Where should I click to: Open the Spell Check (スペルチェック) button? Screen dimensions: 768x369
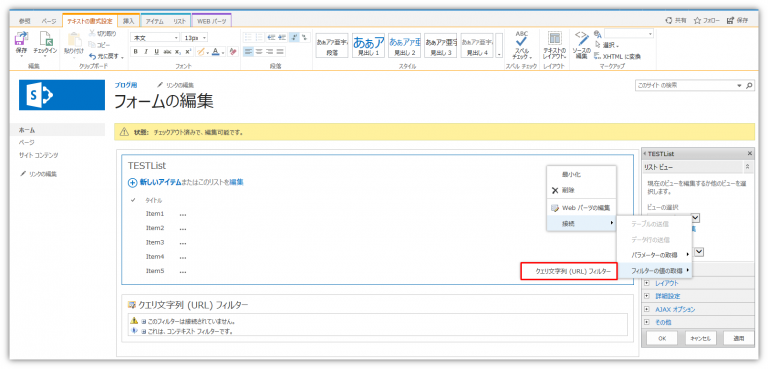[x=522, y=45]
